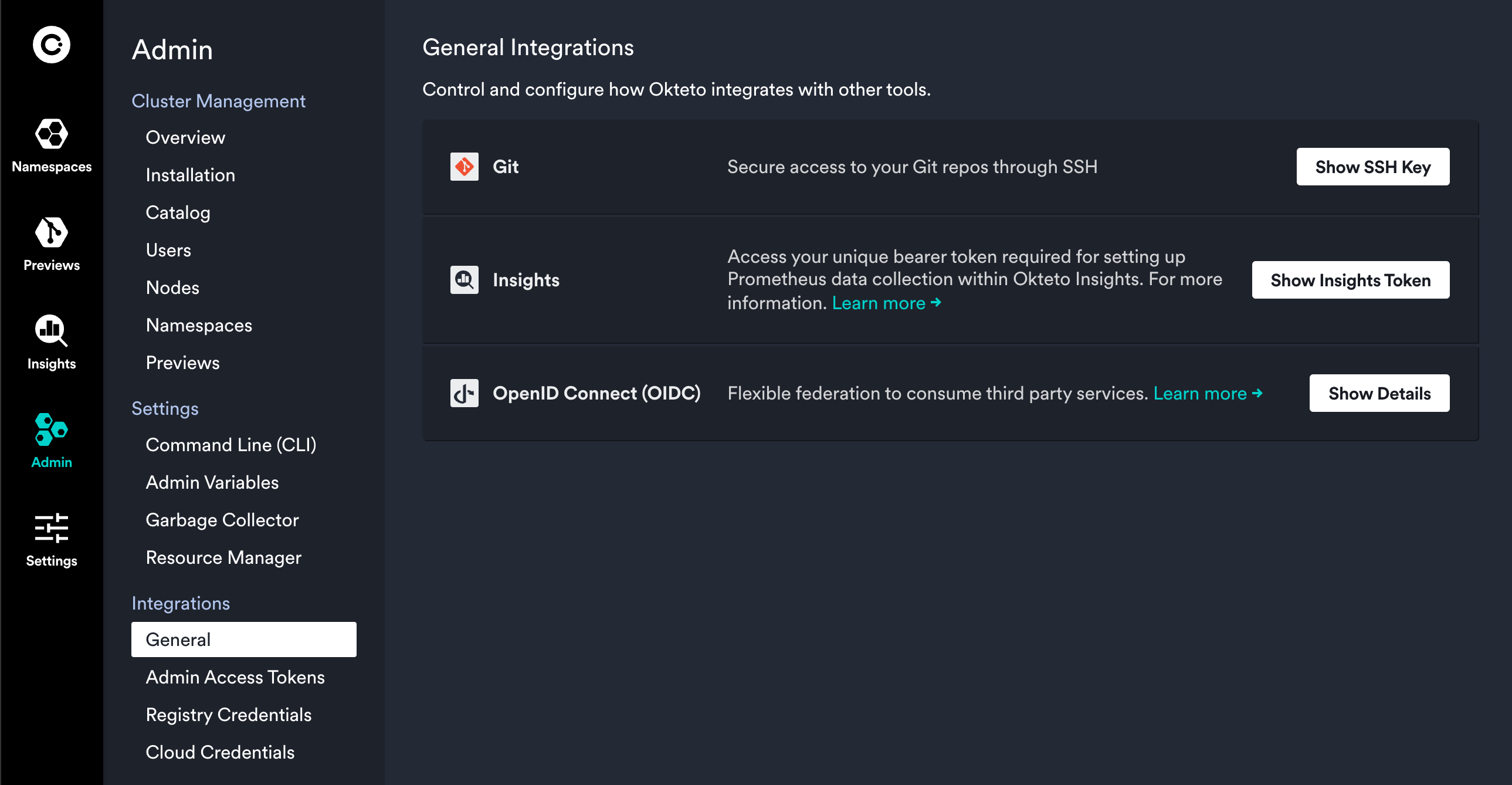Open the Garbage Collector settings
Screen dimensions: 1512x785
[222, 520]
